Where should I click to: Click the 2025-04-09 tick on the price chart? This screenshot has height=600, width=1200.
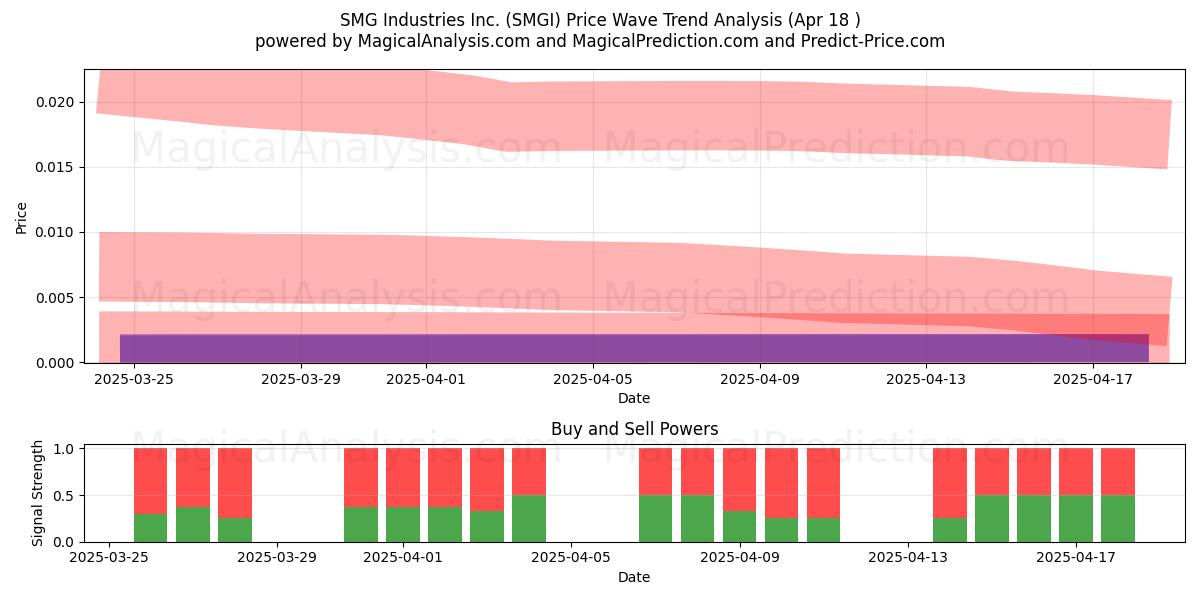point(760,379)
